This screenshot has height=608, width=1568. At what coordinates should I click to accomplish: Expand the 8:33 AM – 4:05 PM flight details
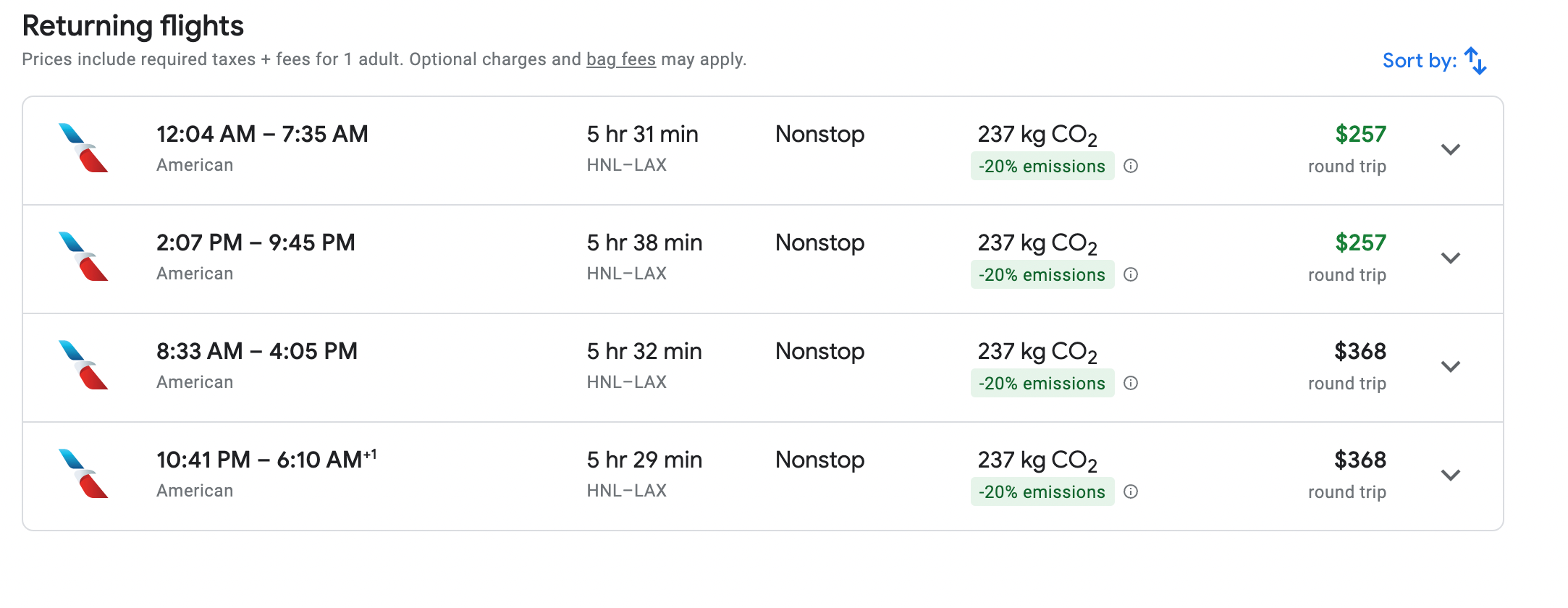1450,367
